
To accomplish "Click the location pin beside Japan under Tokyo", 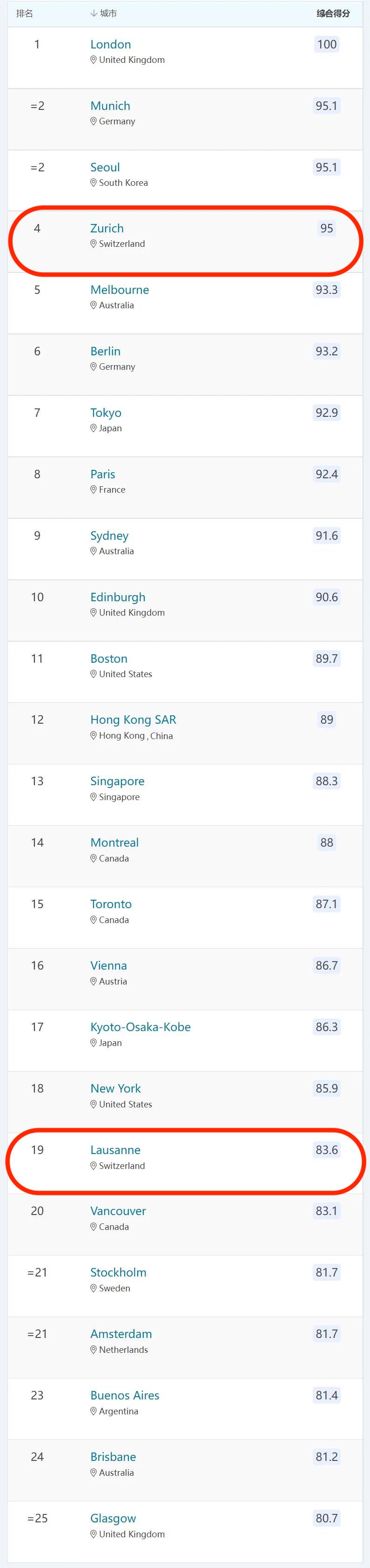I will pos(94,428).
